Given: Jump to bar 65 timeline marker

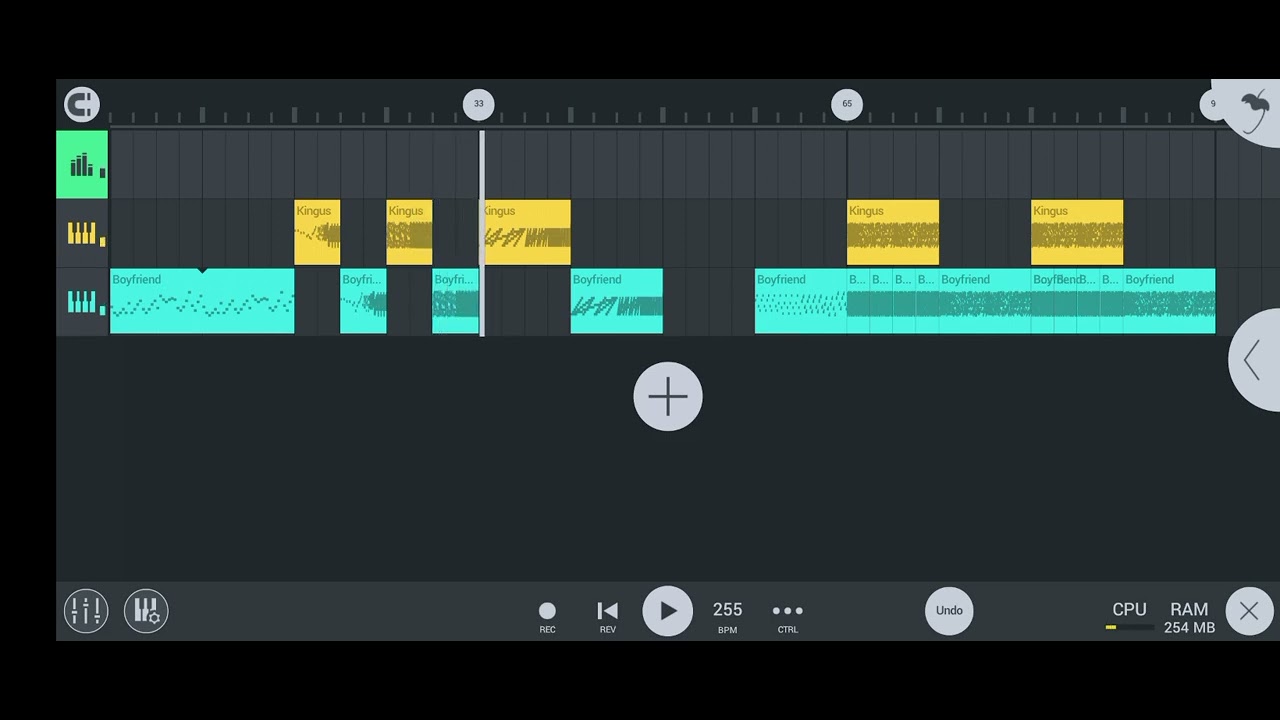Looking at the screenshot, I should [847, 104].
